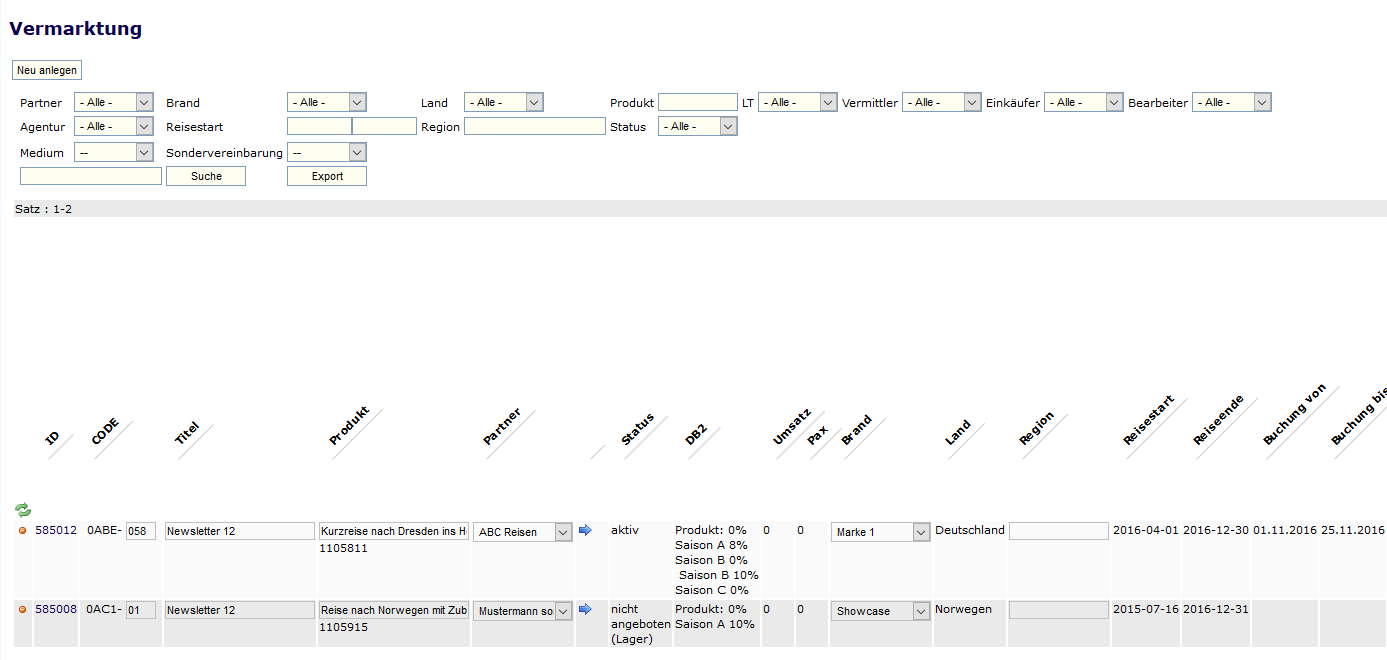Screen dimensions: 1387x660
Task: Click the Suche button
Action: pos(206,176)
